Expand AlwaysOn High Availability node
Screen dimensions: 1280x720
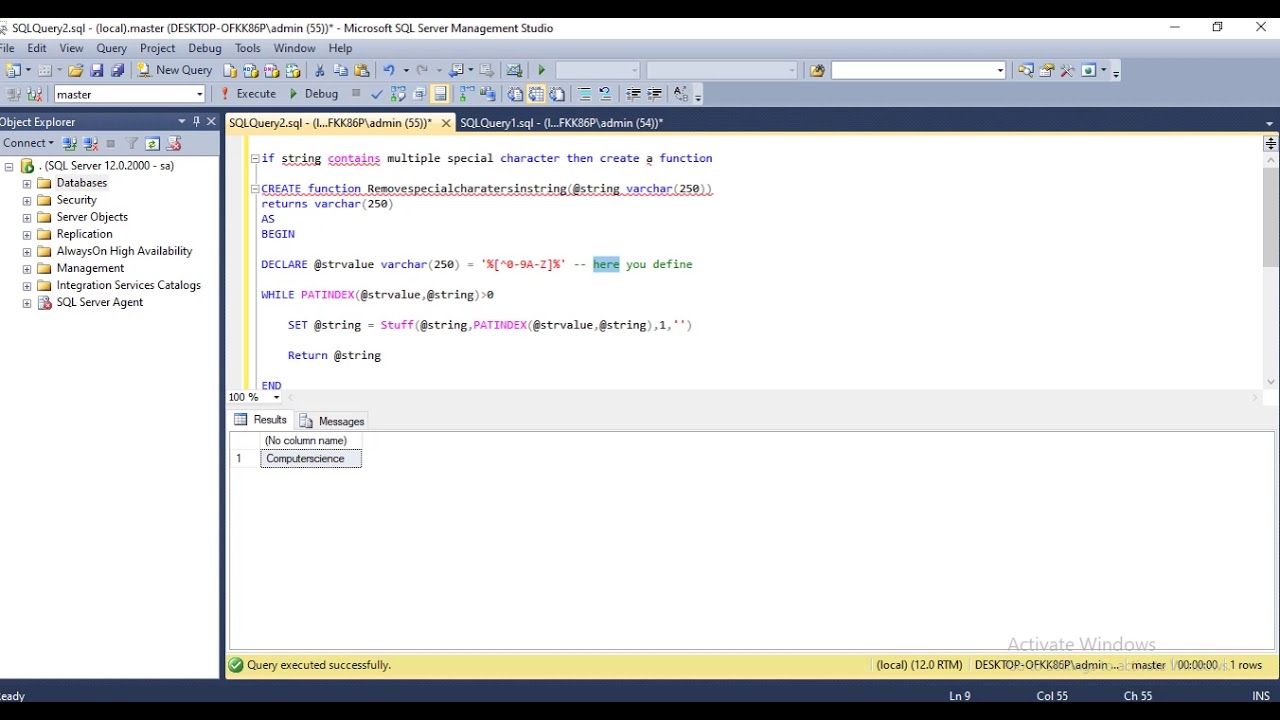click(27, 252)
